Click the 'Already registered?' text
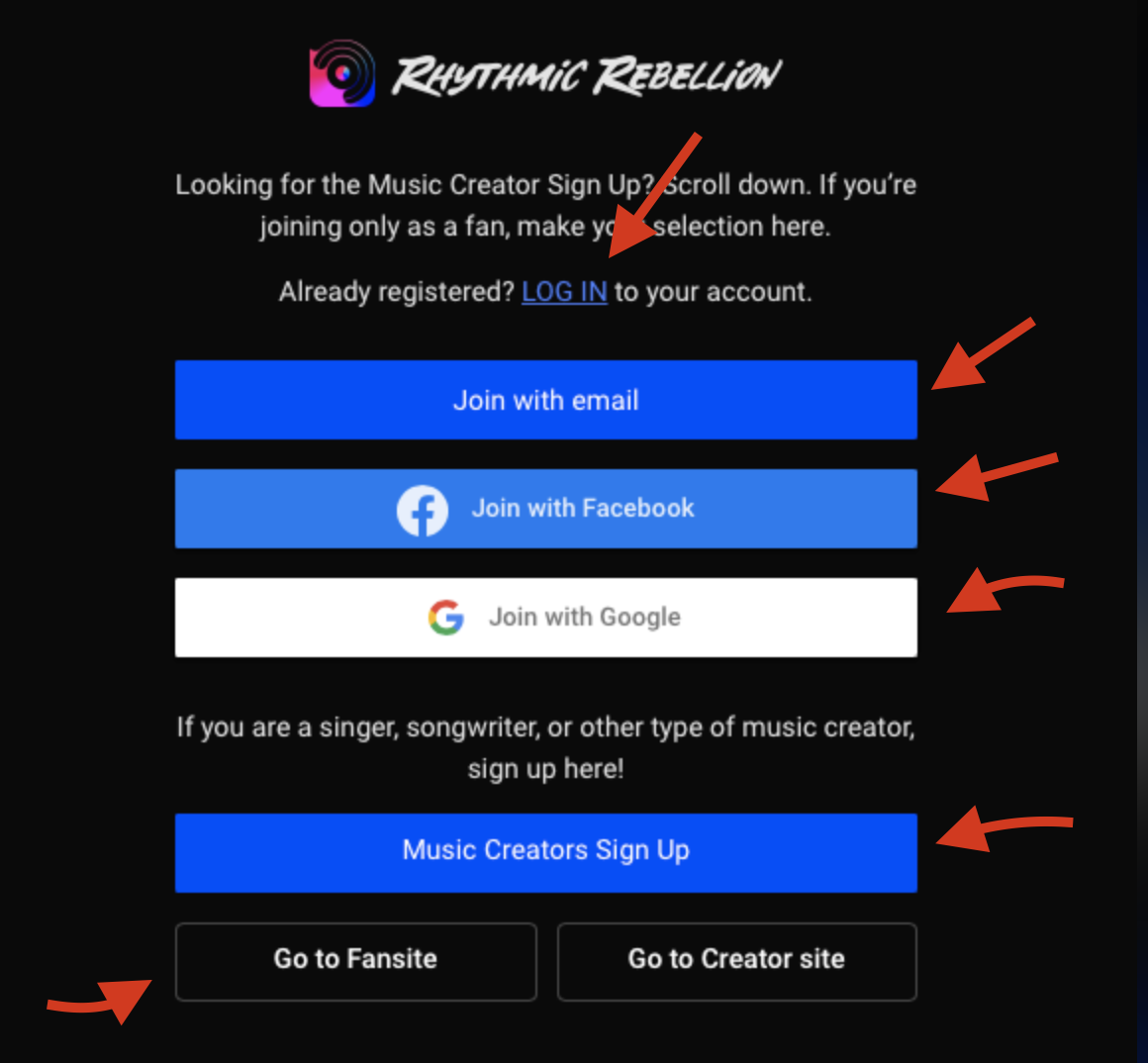Image resolution: width=1148 pixels, height=1063 pixels. pyautogui.click(x=397, y=291)
